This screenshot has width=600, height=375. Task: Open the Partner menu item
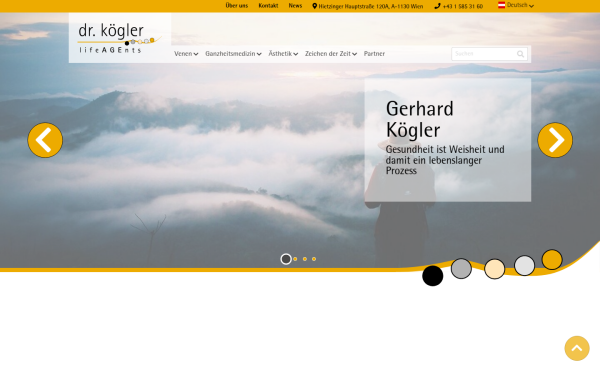tap(374, 54)
